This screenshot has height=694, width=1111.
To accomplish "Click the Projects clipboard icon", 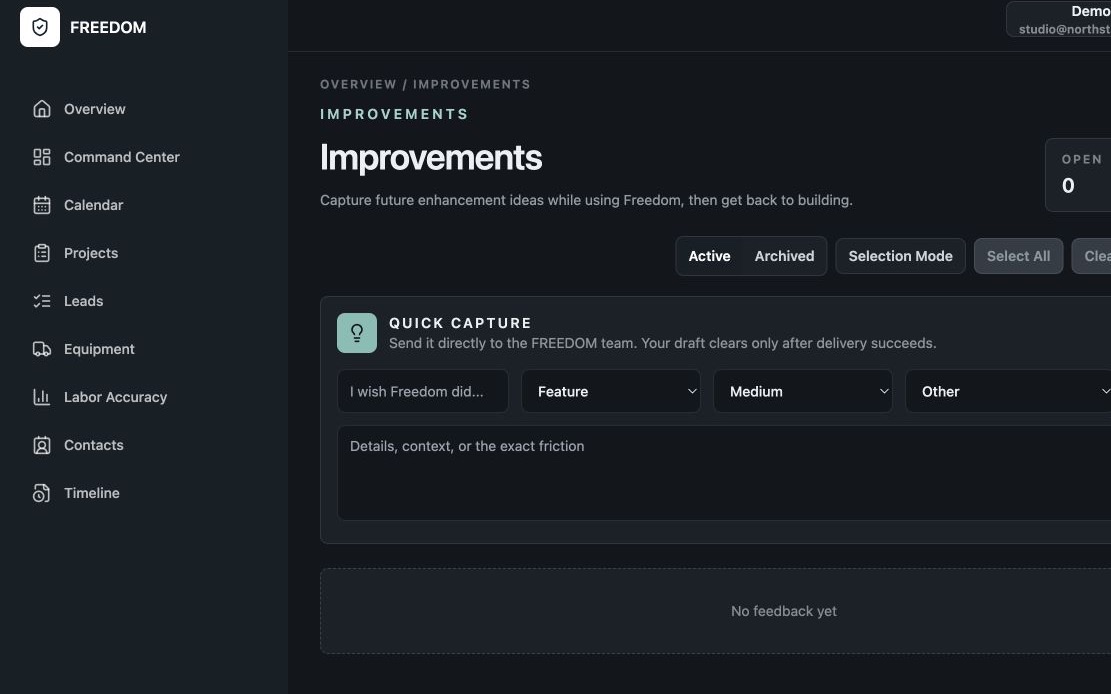I will coord(42,253).
